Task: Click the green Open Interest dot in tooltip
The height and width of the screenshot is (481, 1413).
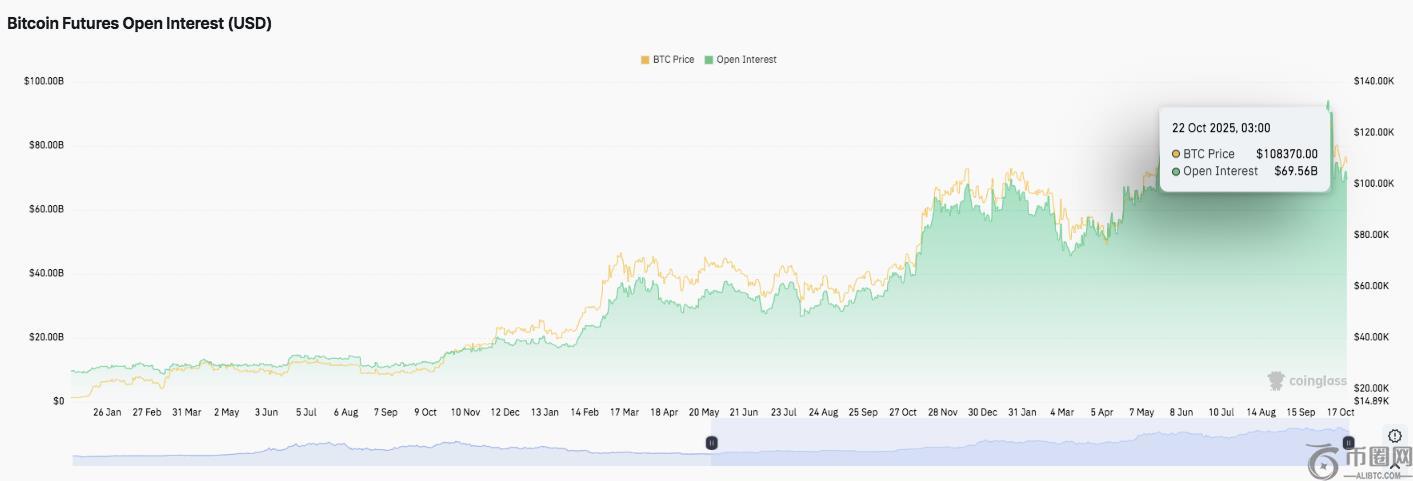Action: point(1176,171)
